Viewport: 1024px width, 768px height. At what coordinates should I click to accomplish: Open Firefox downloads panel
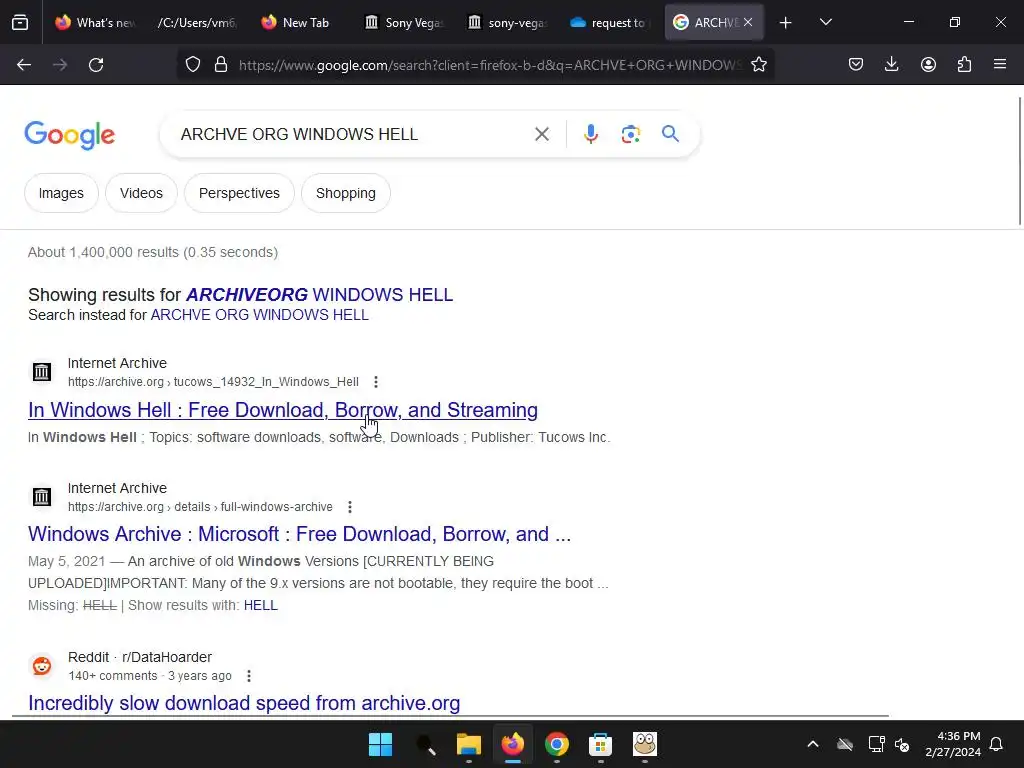click(x=891, y=65)
